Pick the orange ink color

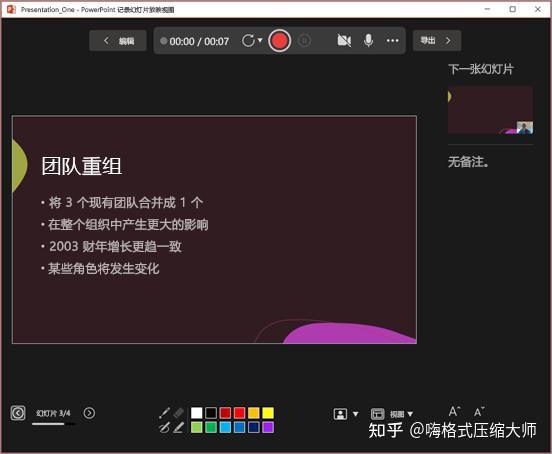254,413
